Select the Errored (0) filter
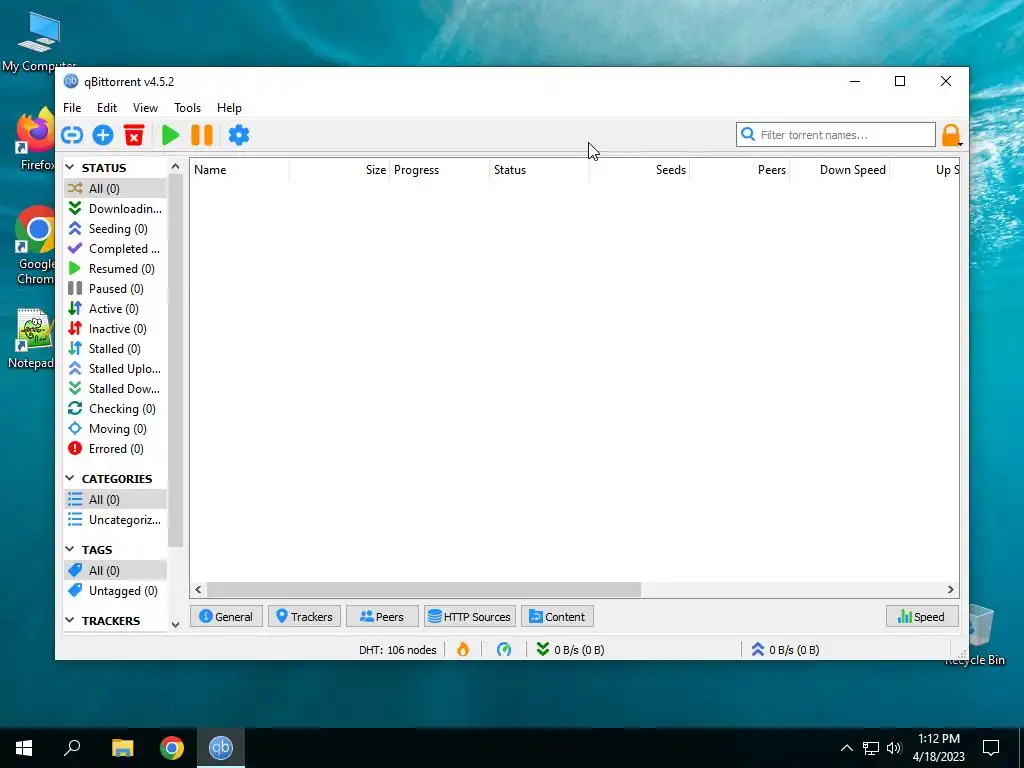 click(115, 449)
